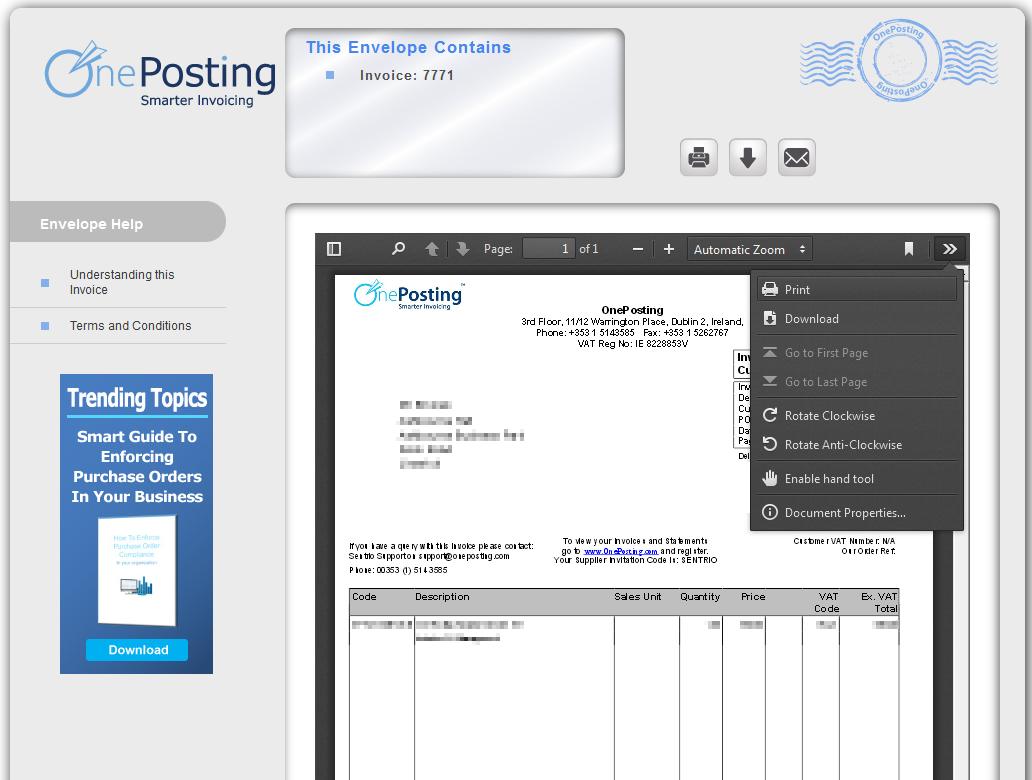Click the Trending Topics banner title
Viewport: 1032px width, 780px height.
coord(137,398)
